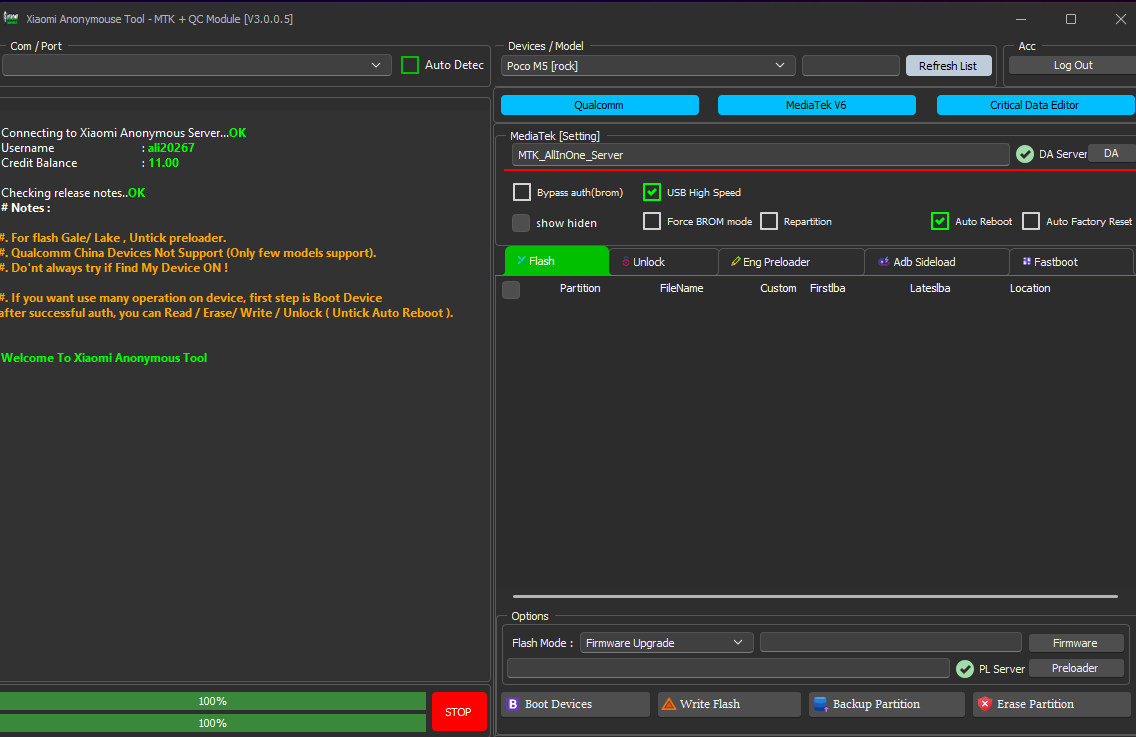Click the Custom column header

click(778, 288)
